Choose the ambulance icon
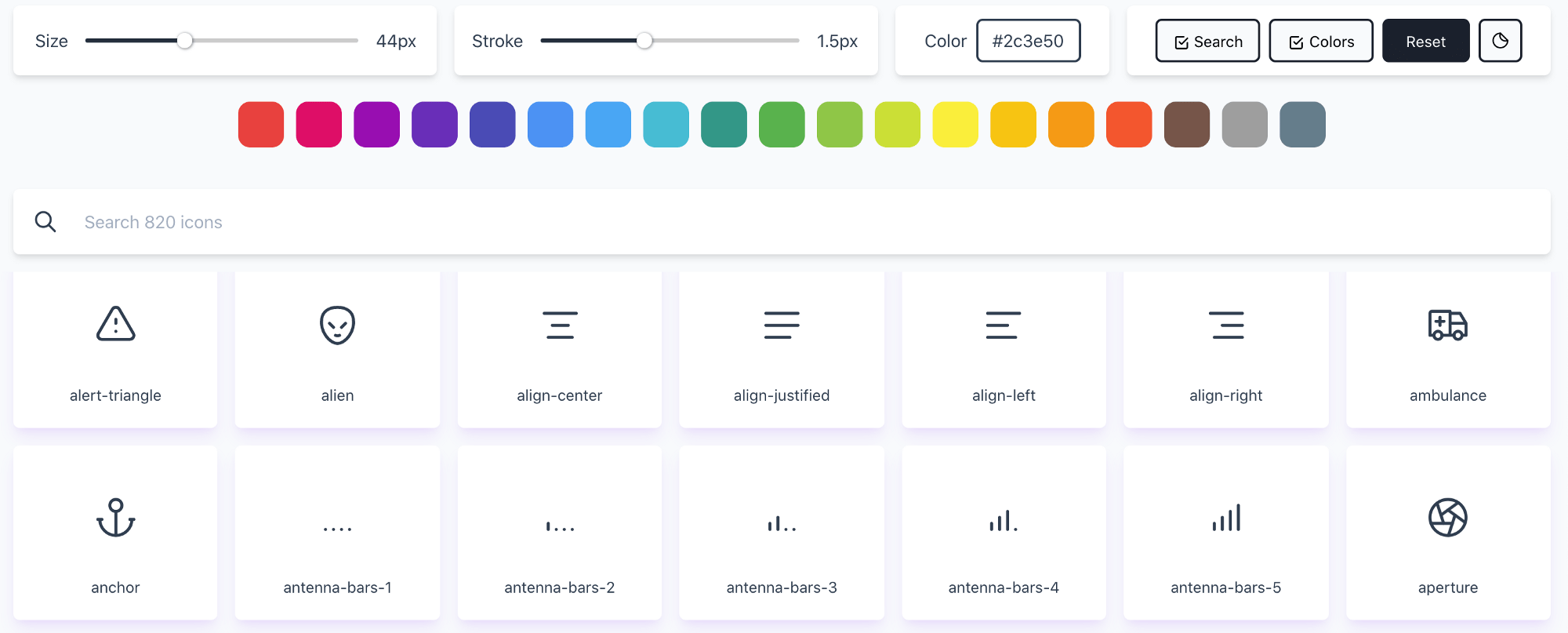This screenshot has height=633, width=1568. (x=1447, y=325)
